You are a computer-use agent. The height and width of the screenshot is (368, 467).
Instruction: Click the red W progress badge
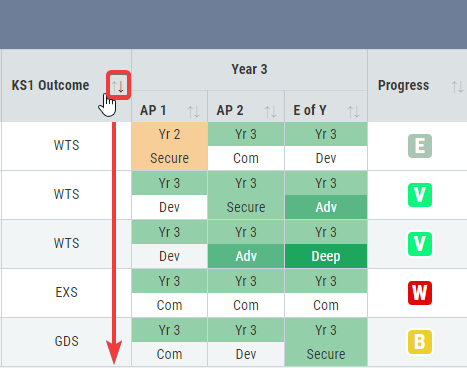(x=420, y=293)
